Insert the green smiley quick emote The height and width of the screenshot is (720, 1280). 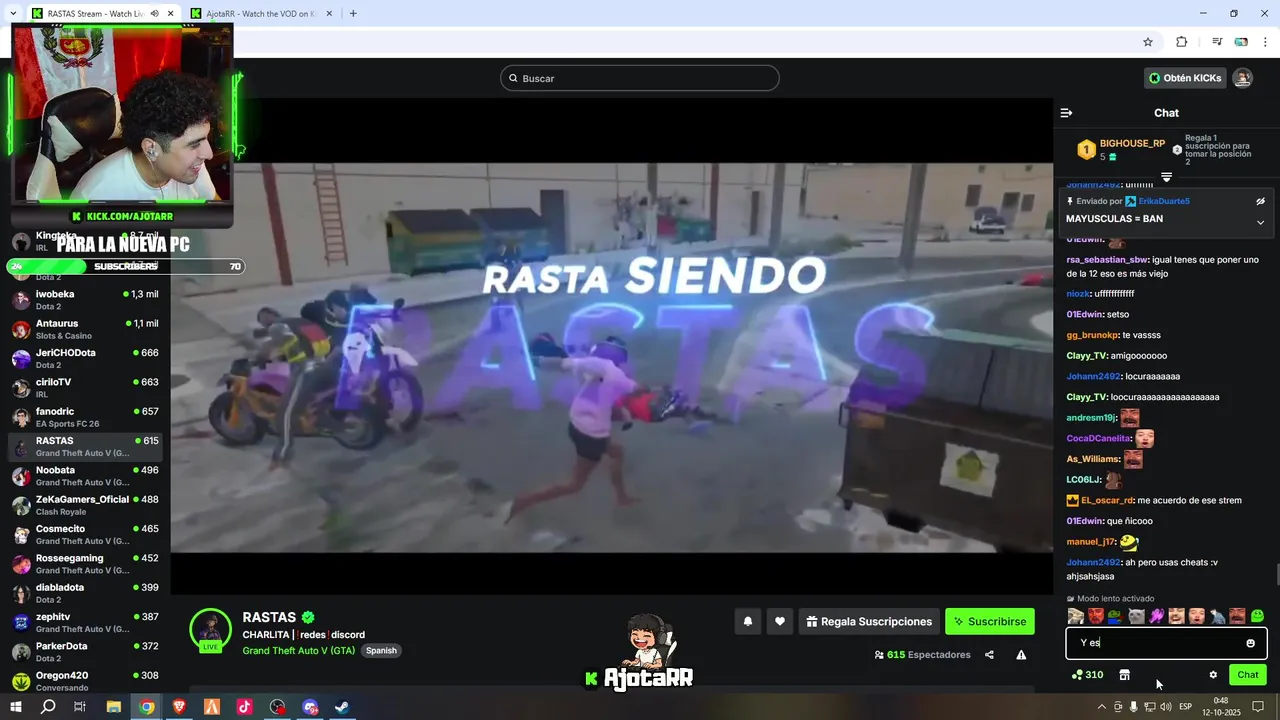coord(1257,616)
